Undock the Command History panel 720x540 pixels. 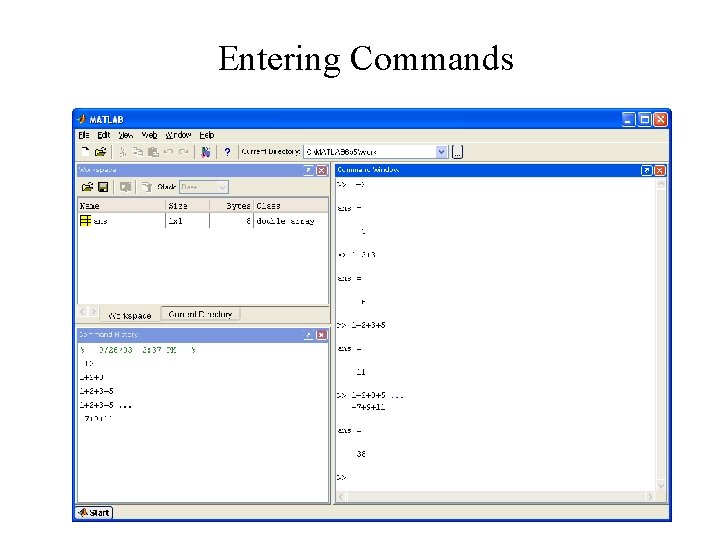(309, 335)
